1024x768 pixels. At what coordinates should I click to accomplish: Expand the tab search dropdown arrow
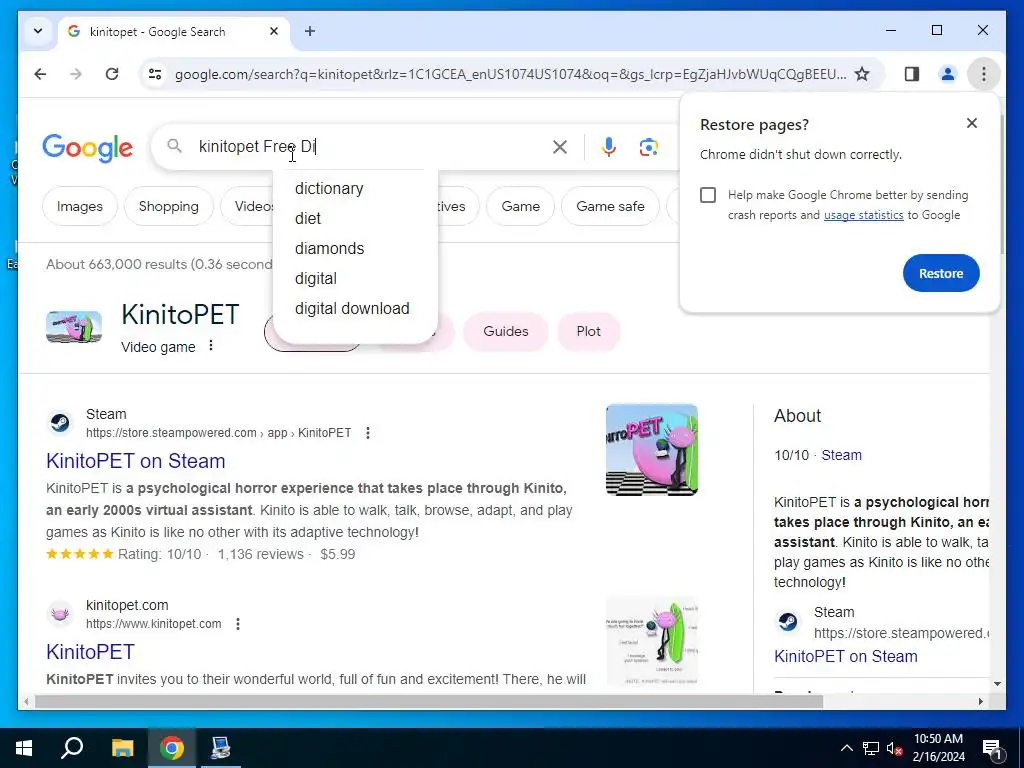point(38,31)
